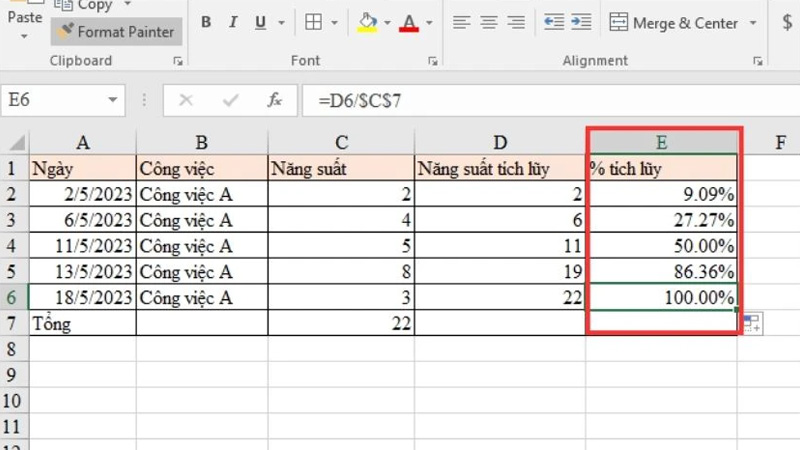Image resolution: width=800 pixels, height=450 pixels.
Task: Click the Name Box showing E6
Action: click(54, 100)
